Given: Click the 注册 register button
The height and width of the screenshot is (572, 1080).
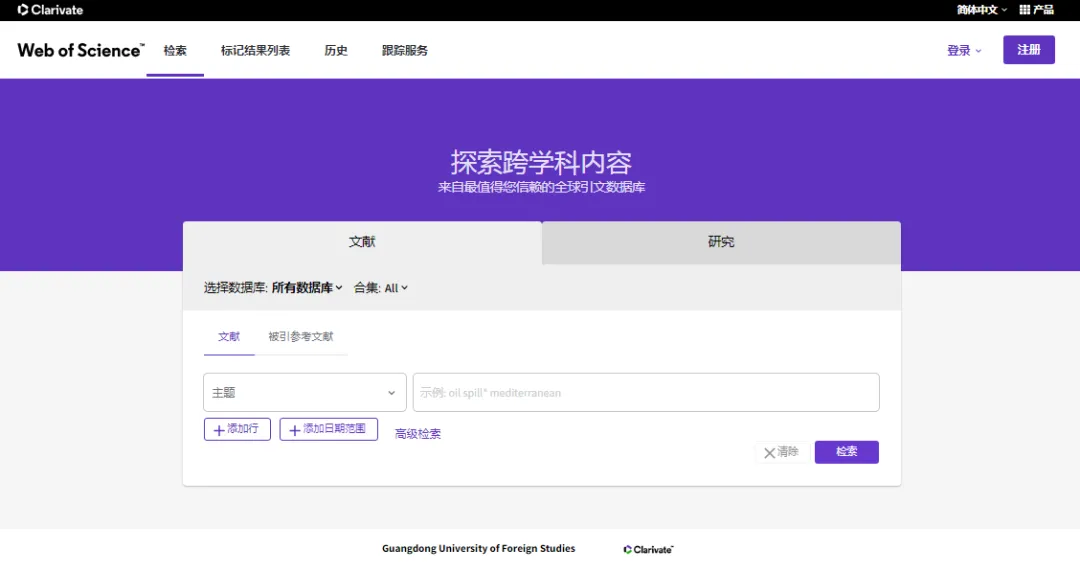Looking at the screenshot, I should point(1029,50).
